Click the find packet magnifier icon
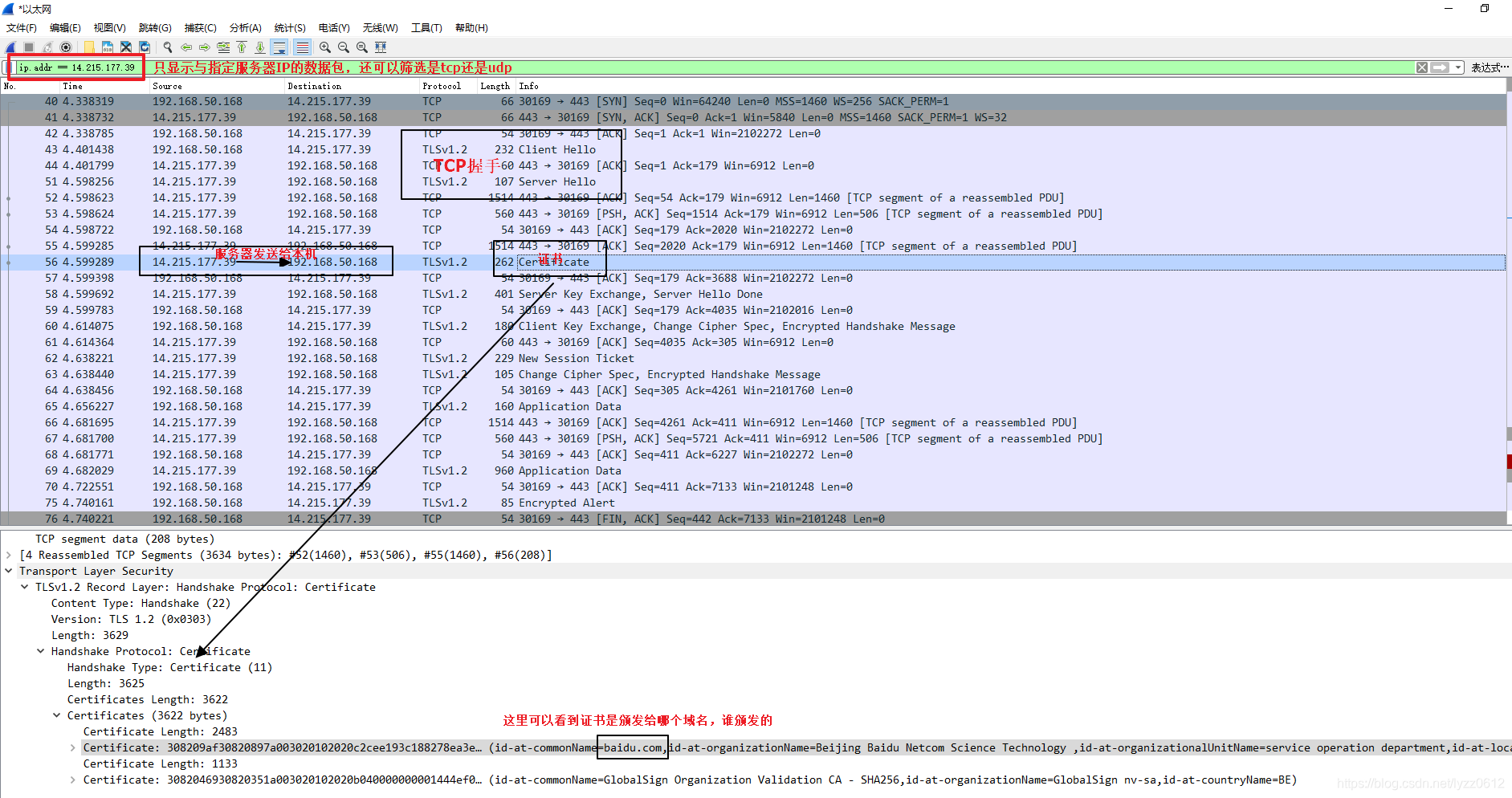 click(x=168, y=47)
